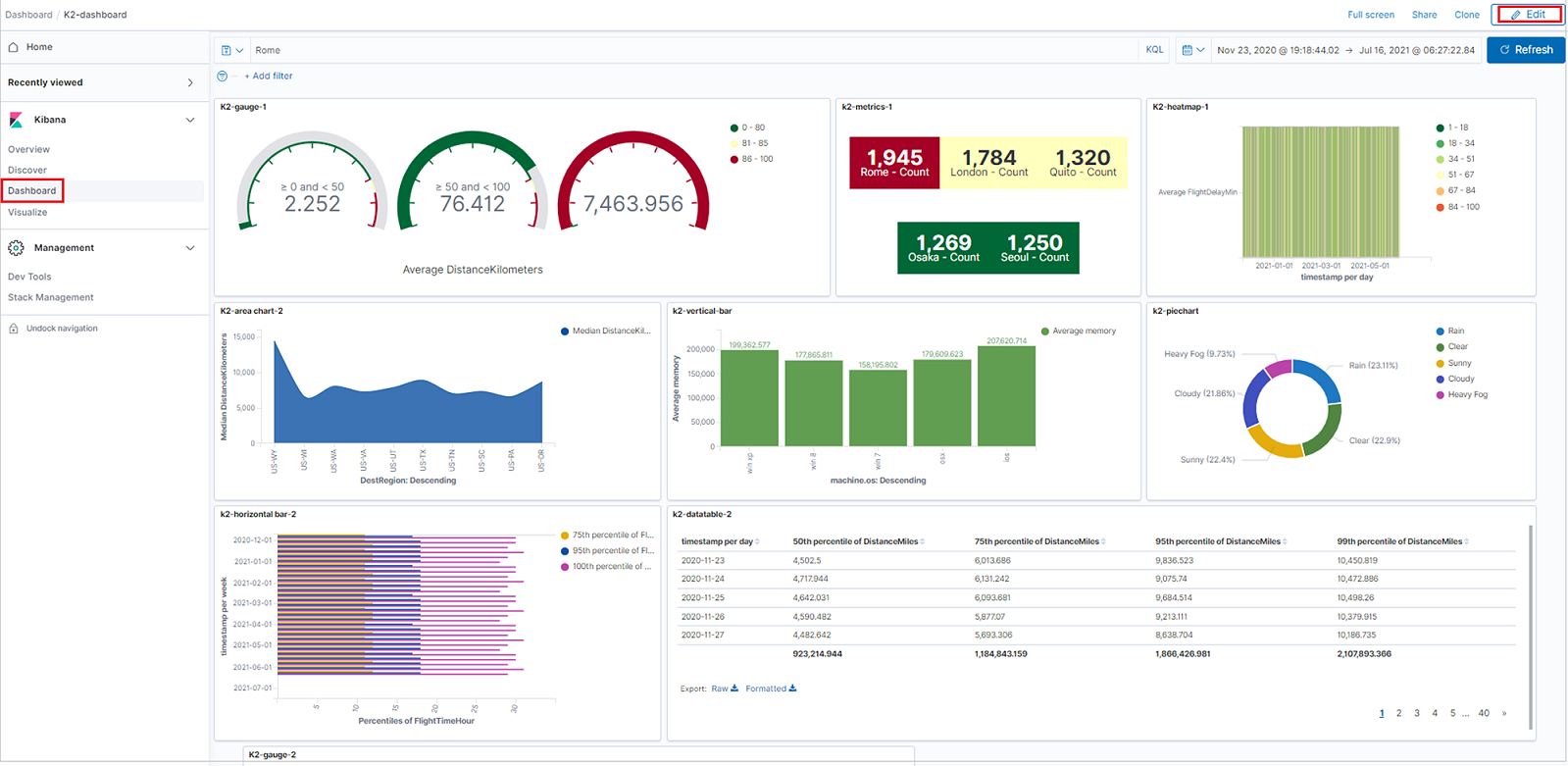This screenshot has width=1568, height=766.
Task: Toggle the Rain series in piechart legend
Action: tap(1455, 332)
